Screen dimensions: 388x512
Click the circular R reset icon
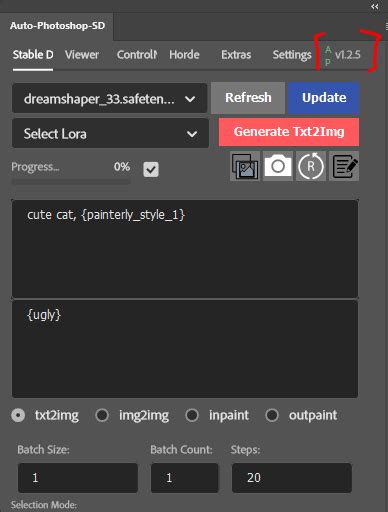coord(311,166)
